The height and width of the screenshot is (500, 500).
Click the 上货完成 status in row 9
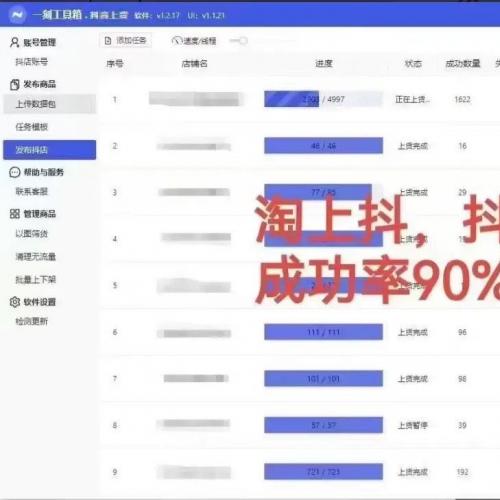coord(413,472)
